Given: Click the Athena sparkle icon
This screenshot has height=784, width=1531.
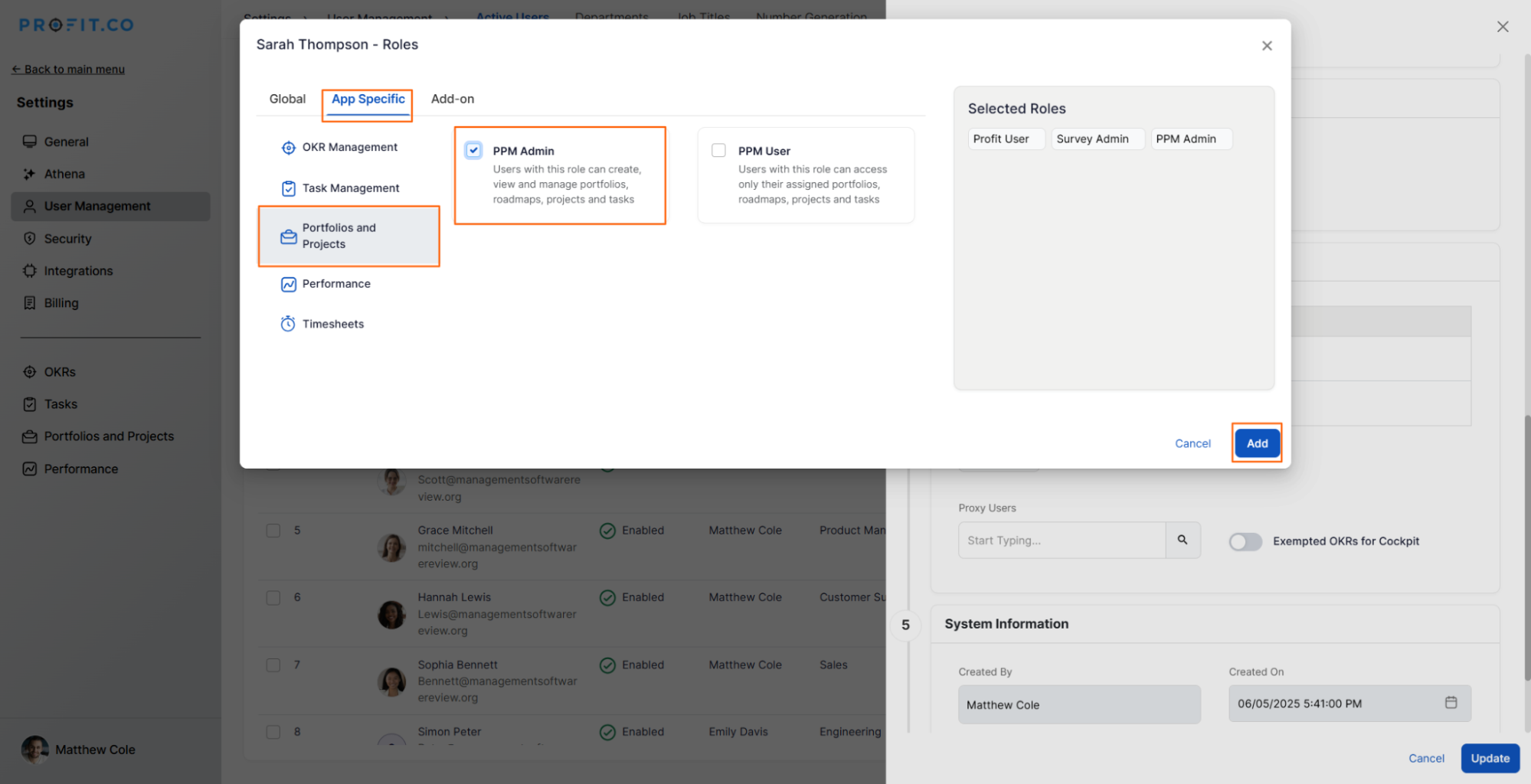Looking at the screenshot, I should pyautogui.click(x=30, y=174).
